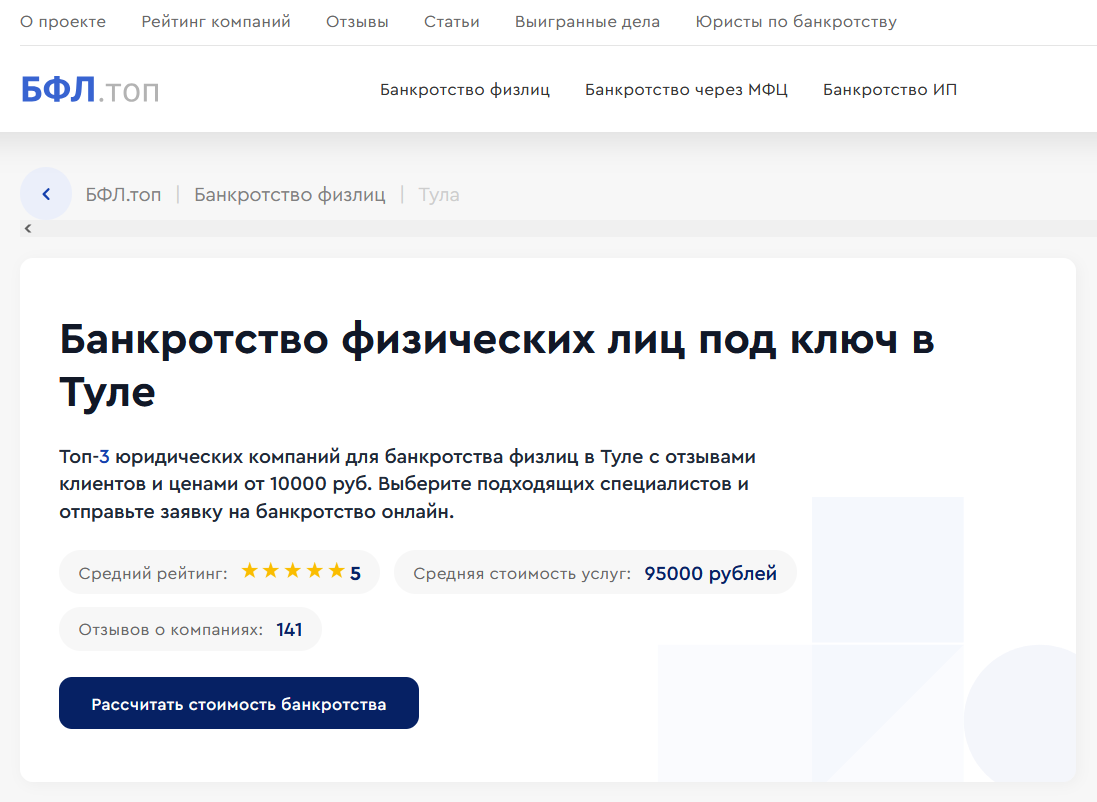Viewport: 1097px width, 802px height.
Task: Click the 141 reviews count
Action: [x=289, y=629]
